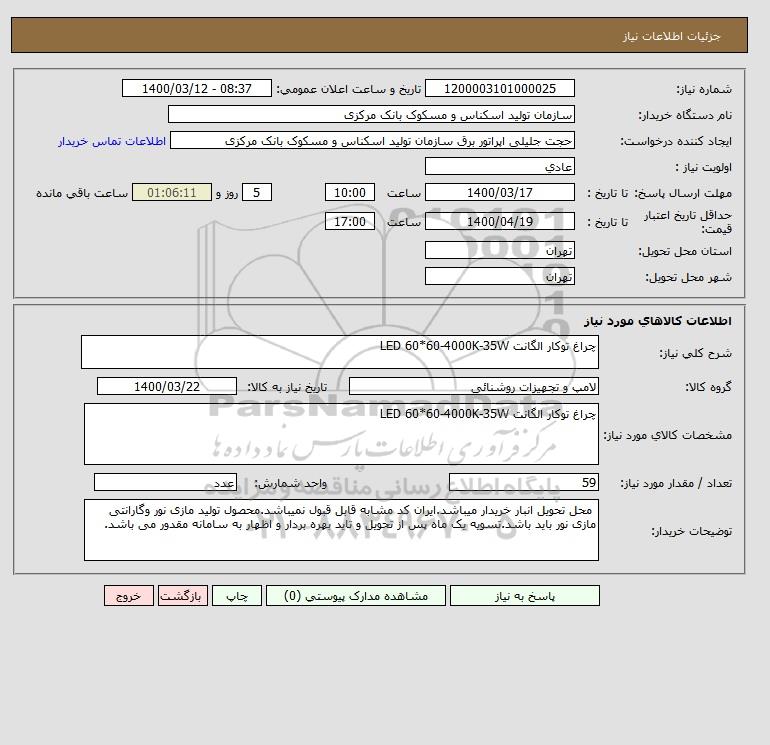Click the request creator field حجت جلیلی
Viewport: 770px width, 745px height.
(x=372, y=140)
